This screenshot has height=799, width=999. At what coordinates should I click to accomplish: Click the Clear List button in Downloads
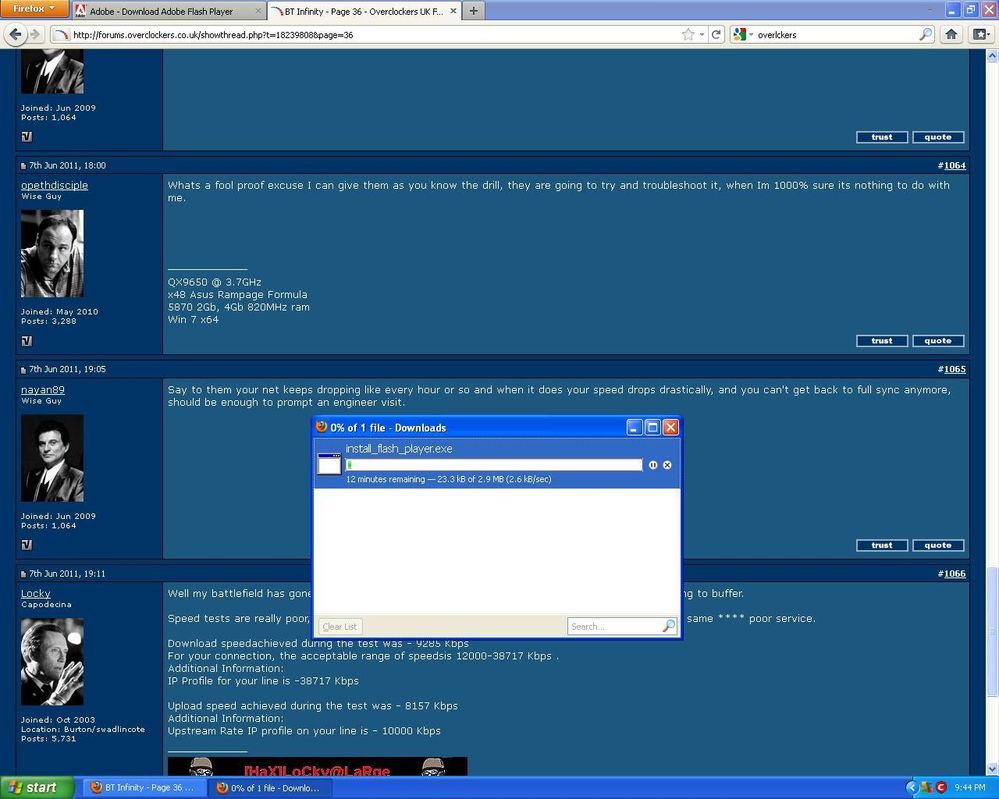point(340,626)
